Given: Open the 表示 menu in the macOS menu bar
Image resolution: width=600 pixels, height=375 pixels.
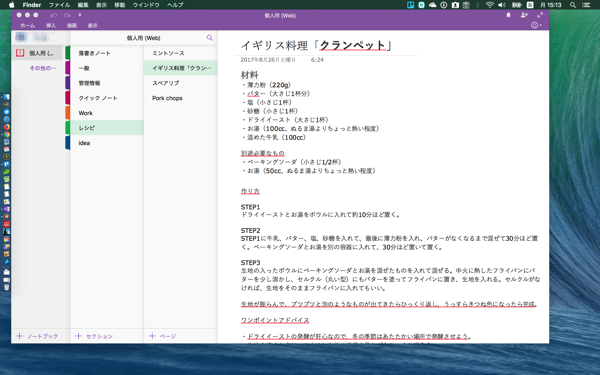Looking at the screenshot, I should 101,5.
